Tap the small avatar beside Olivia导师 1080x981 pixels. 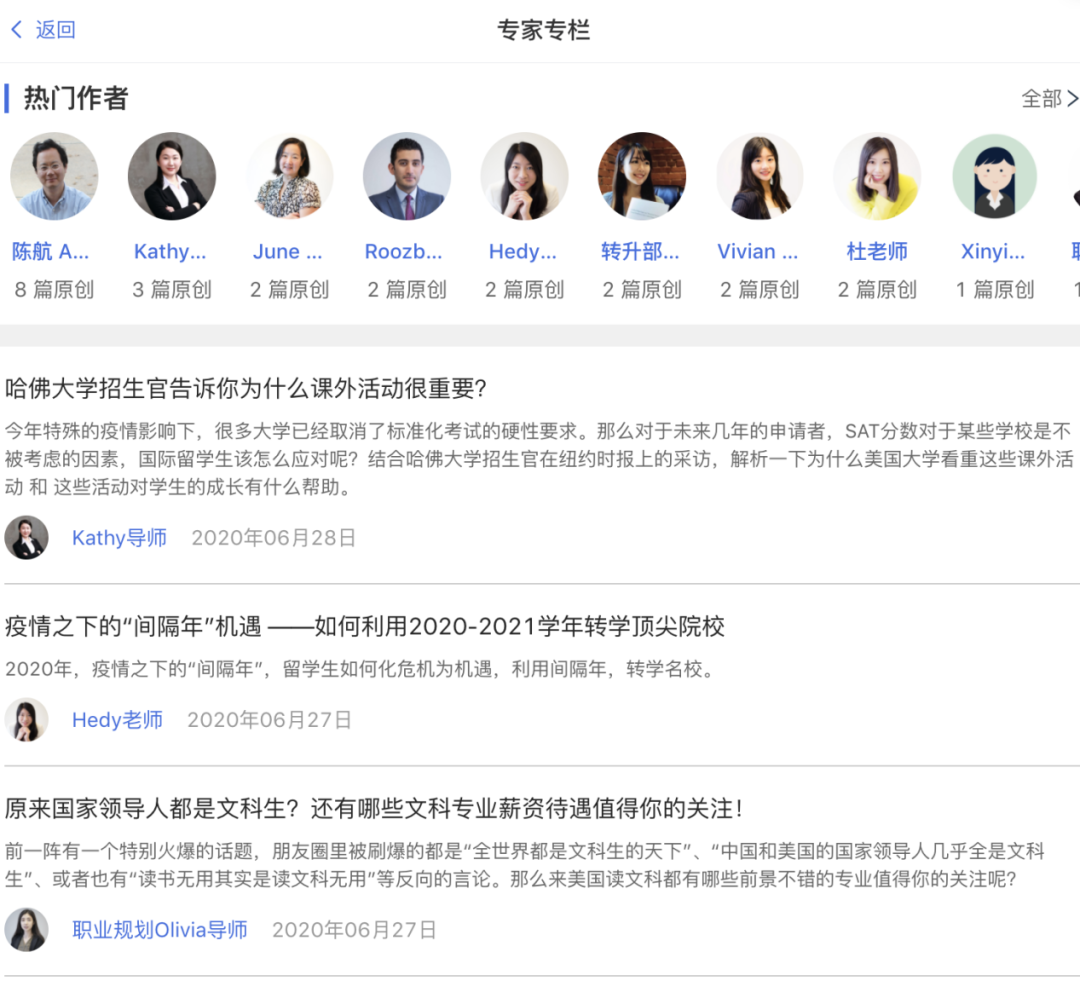pos(26,930)
